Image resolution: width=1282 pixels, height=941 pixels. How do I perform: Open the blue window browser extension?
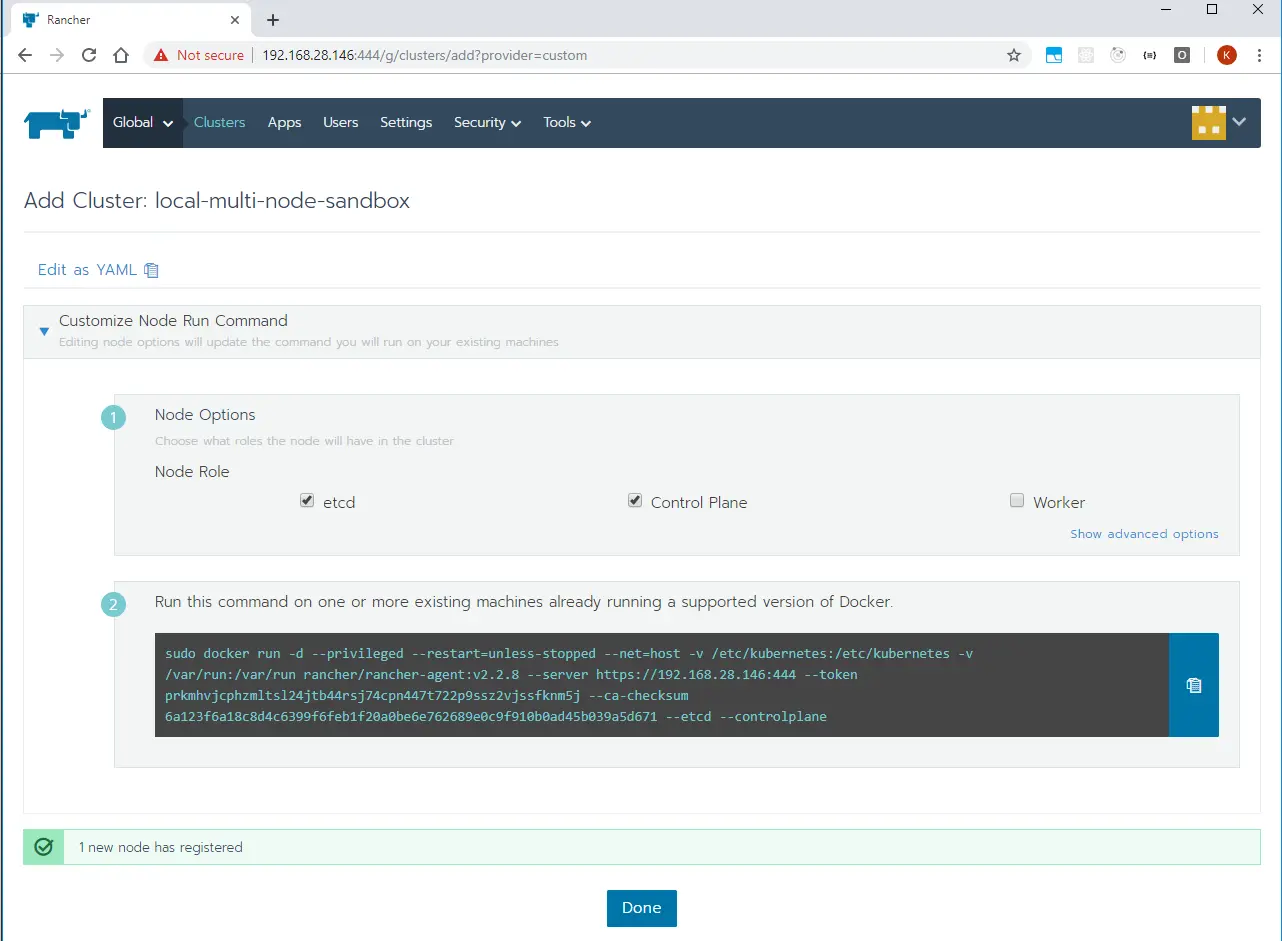pyautogui.click(x=1054, y=56)
